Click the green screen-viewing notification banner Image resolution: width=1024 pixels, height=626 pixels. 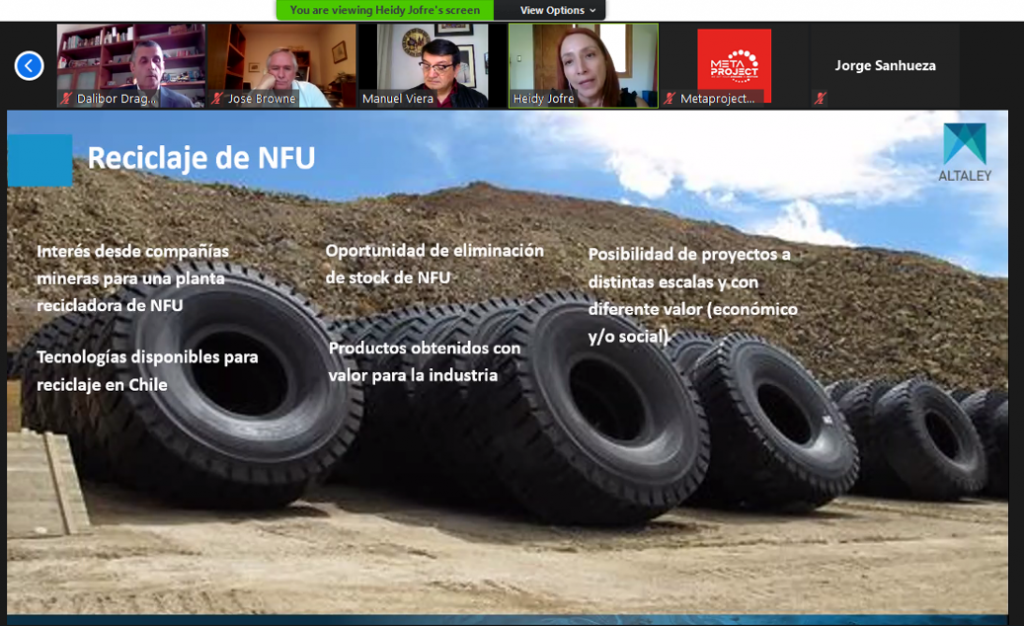click(384, 10)
